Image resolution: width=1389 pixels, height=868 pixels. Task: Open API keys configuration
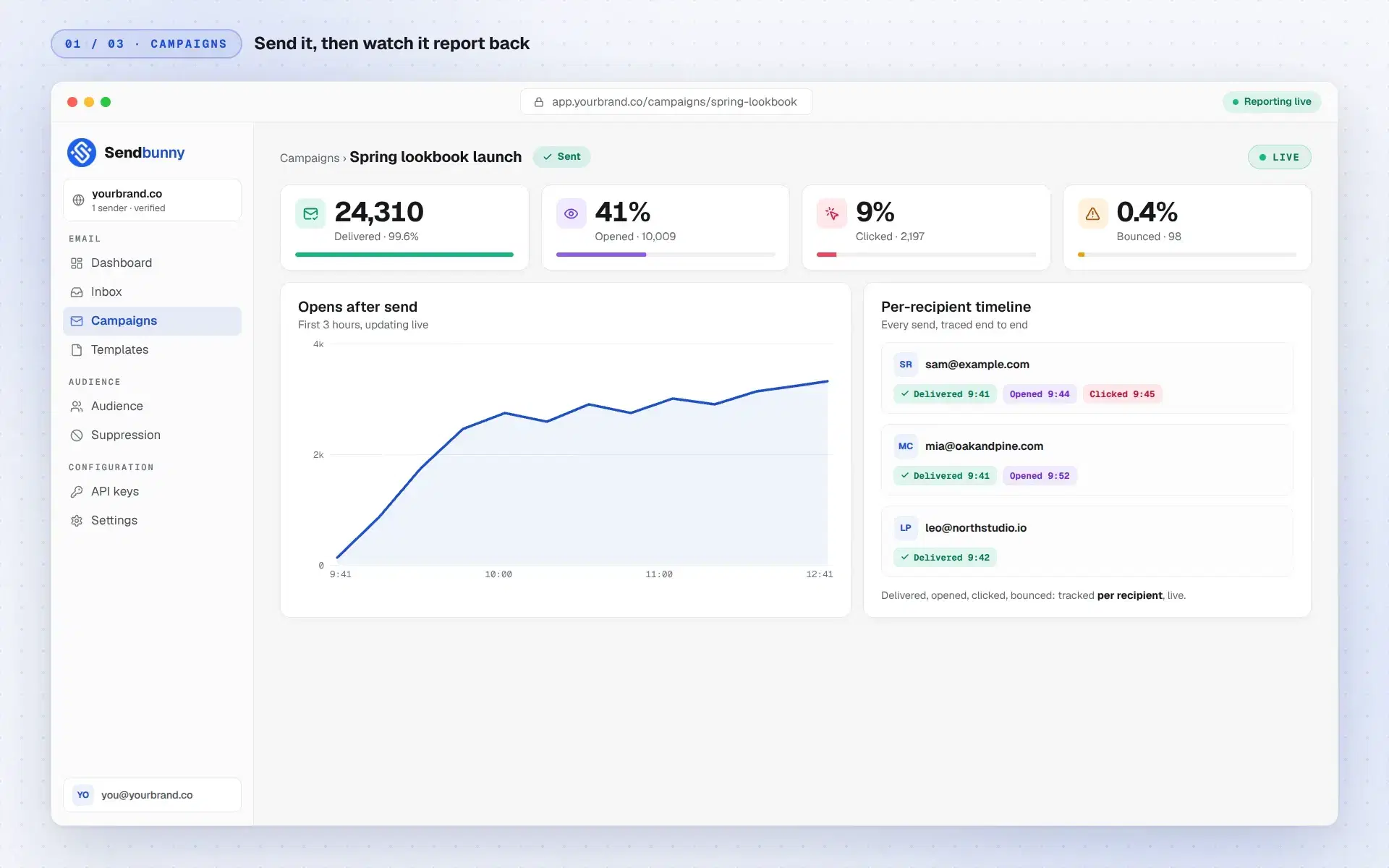coord(152,492)
